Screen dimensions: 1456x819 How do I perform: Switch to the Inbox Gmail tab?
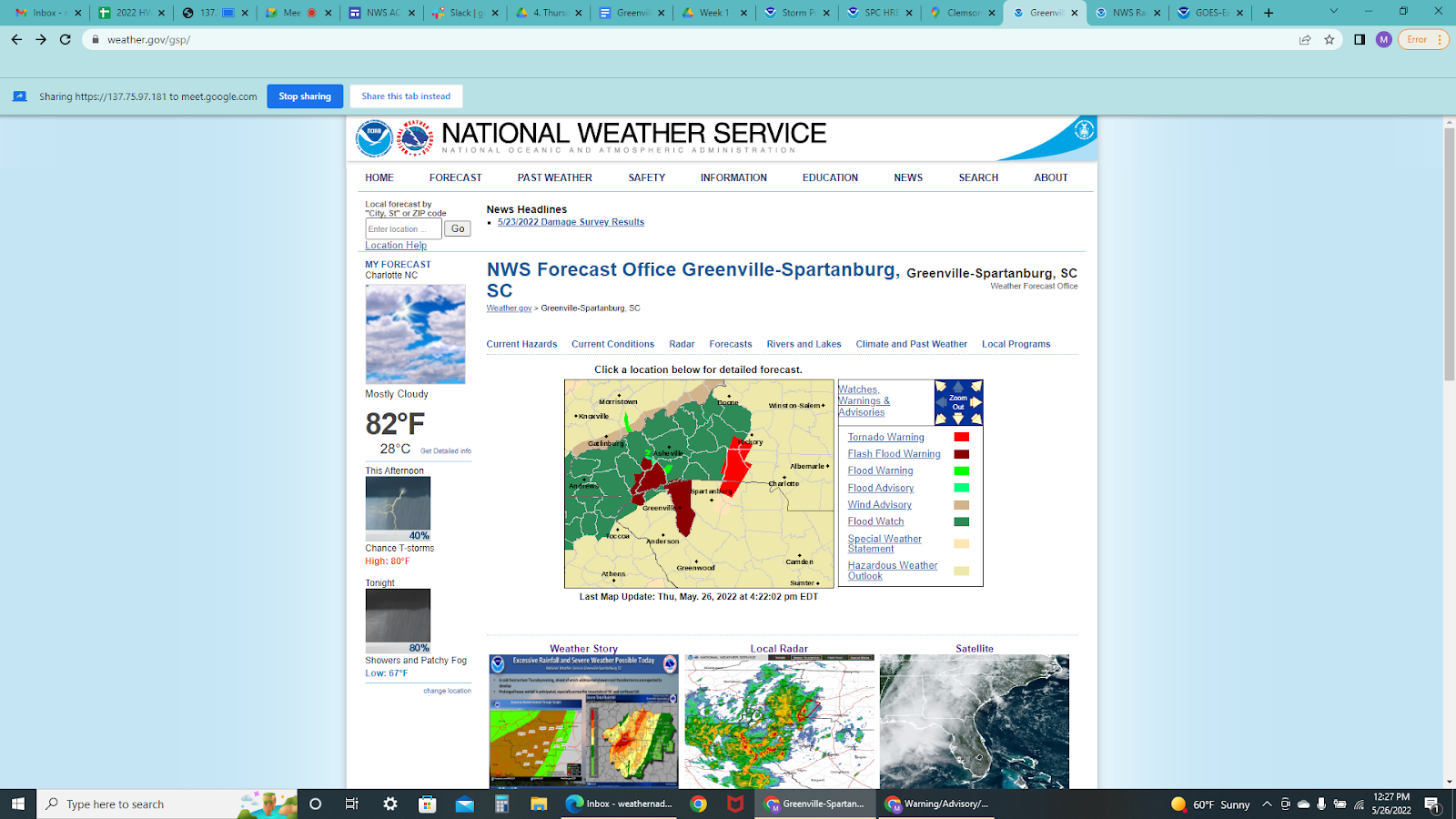click(47, 13)
